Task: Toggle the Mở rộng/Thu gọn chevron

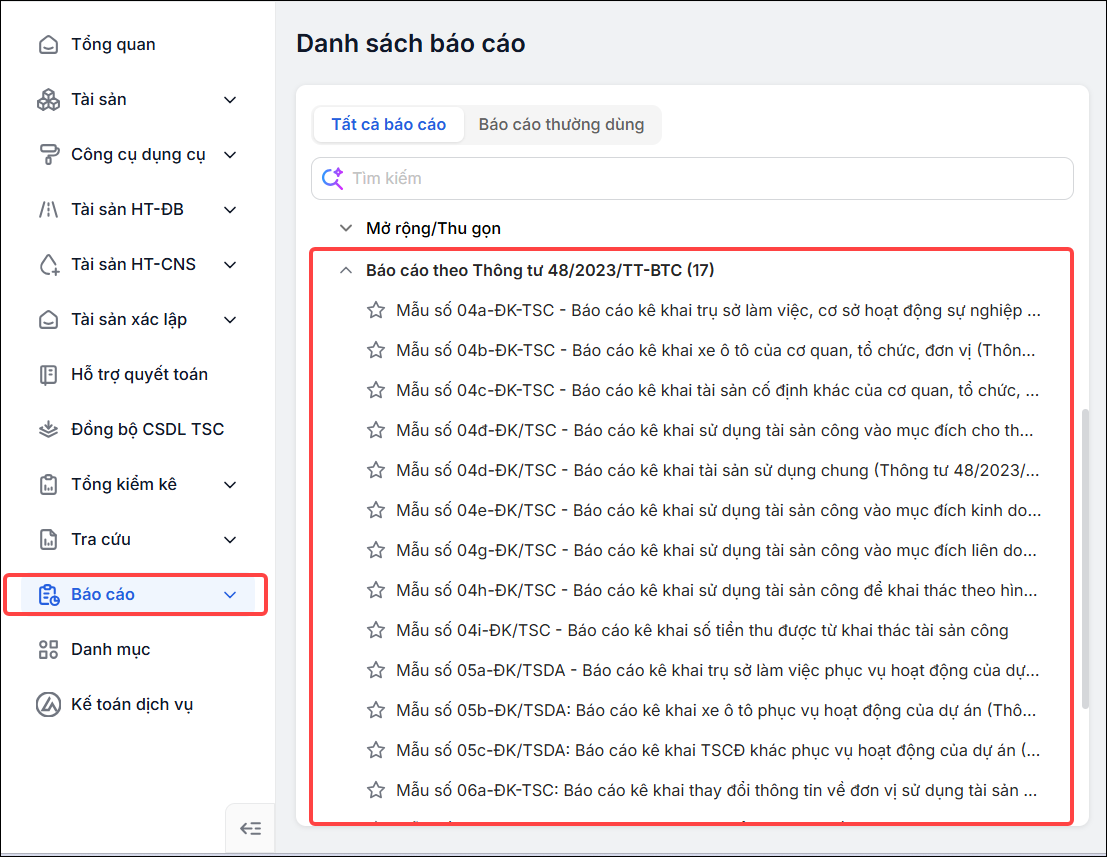Action: pos(346,228)
